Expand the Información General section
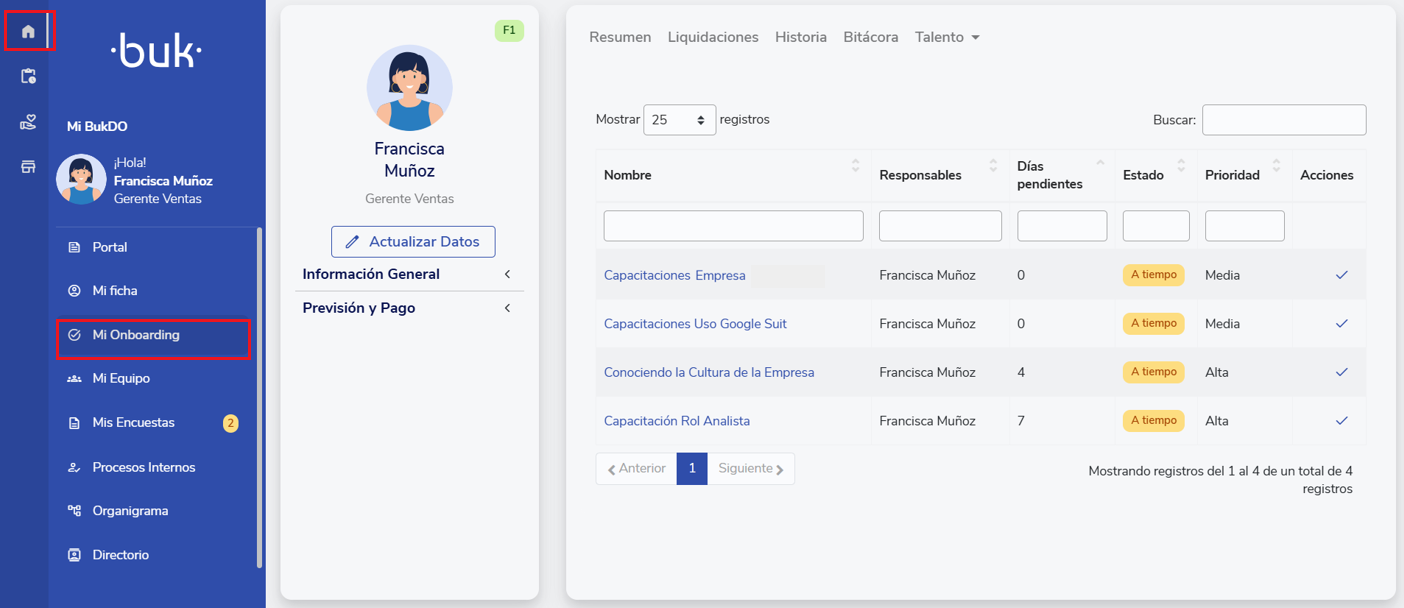Image resolution: width=1404 pixels, height=608 pixels. click(409, 274)
